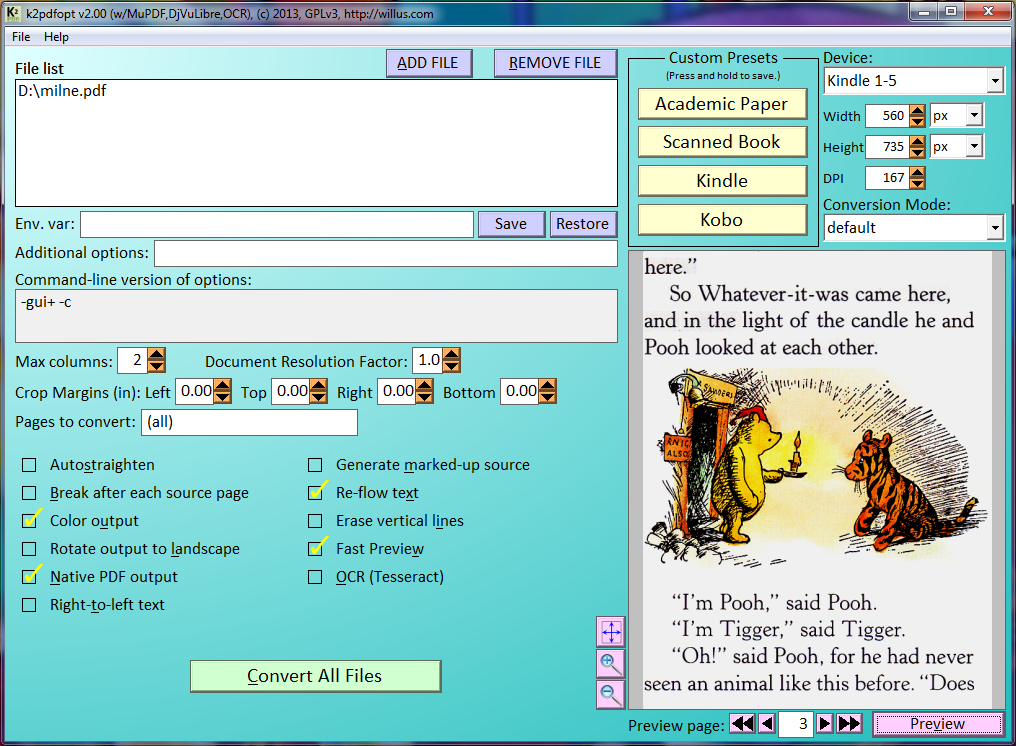Apply the Kobo custom preset
This screenshot has width=1016, height=746.
(722, 220)
